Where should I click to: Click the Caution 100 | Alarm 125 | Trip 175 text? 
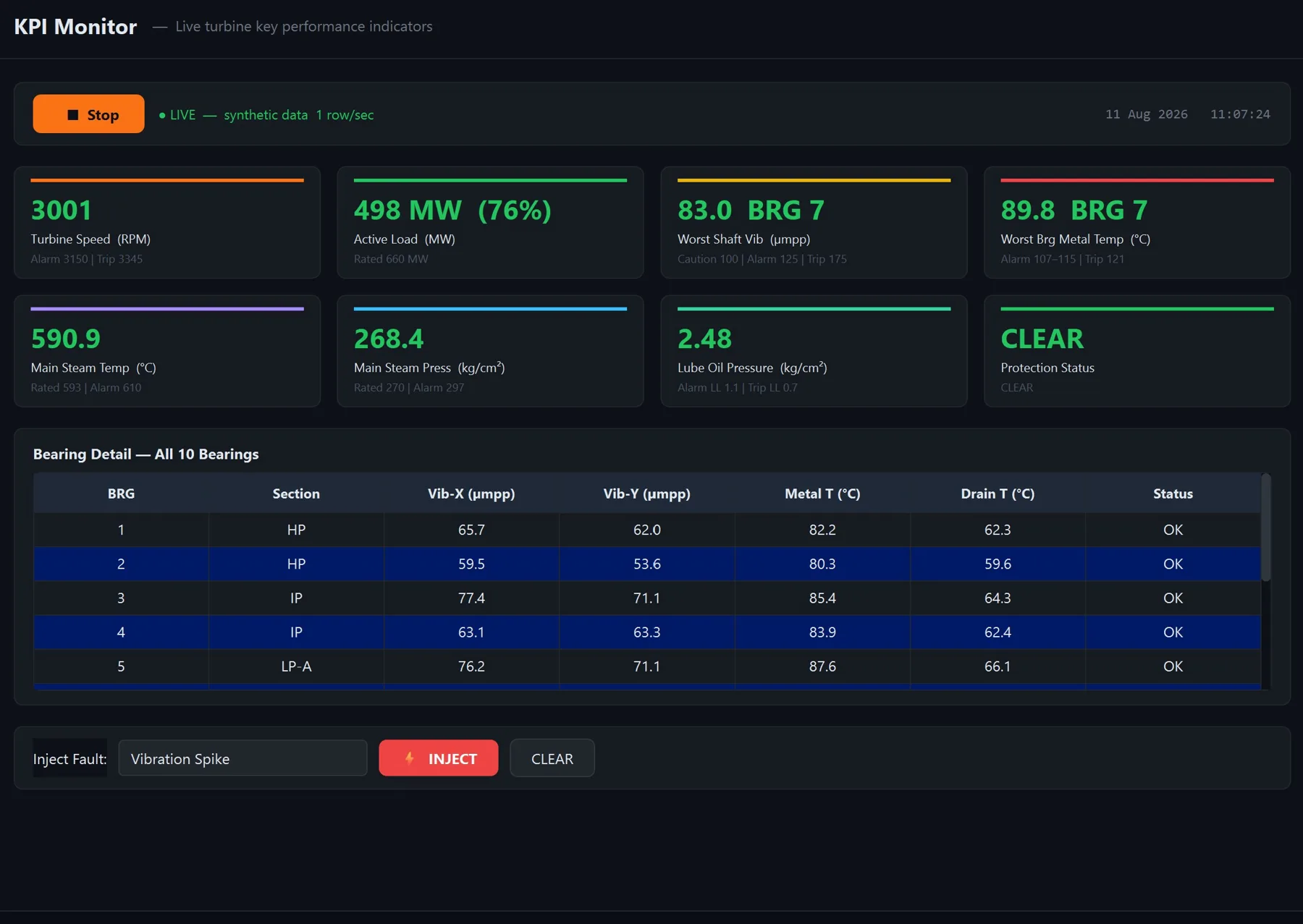[762, 259]
